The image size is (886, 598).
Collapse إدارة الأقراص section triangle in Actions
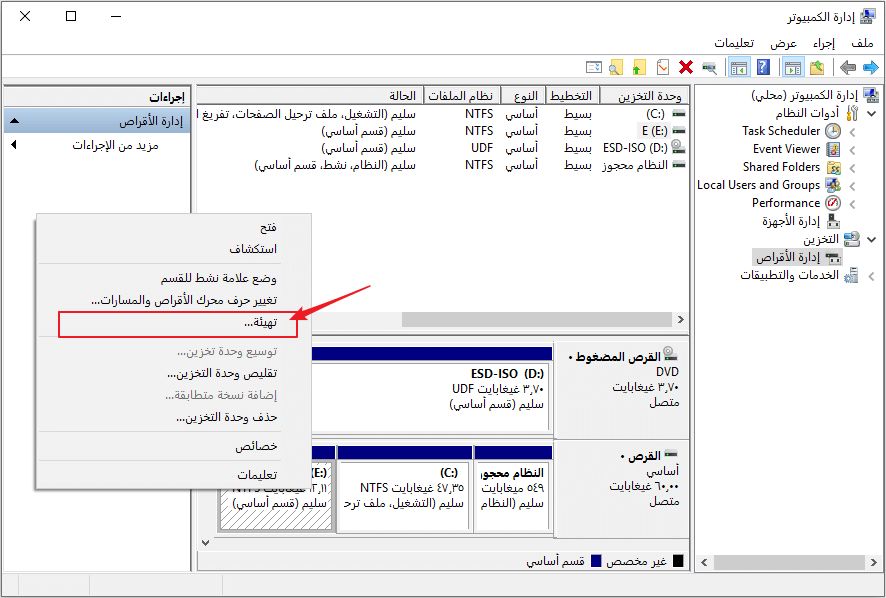(15, 120)
